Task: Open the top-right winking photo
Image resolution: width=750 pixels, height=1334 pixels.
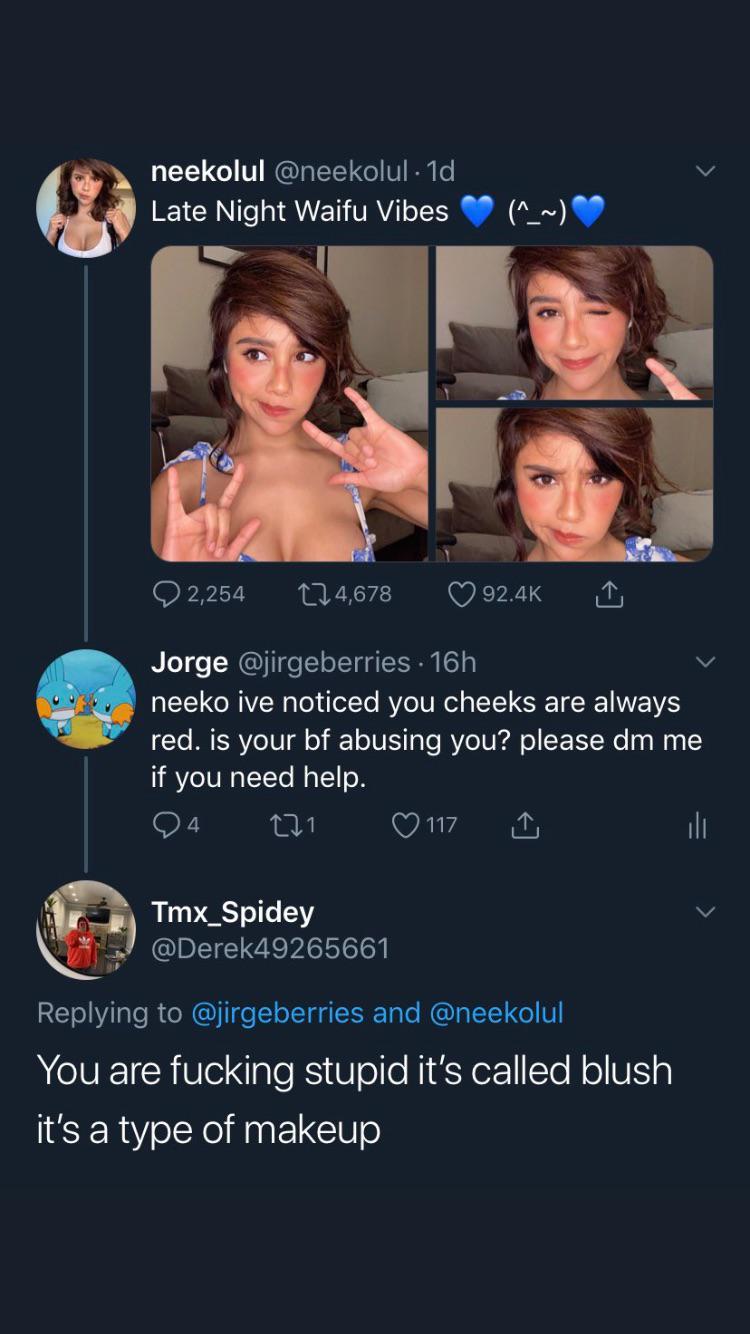Action: tap(574, 322)
